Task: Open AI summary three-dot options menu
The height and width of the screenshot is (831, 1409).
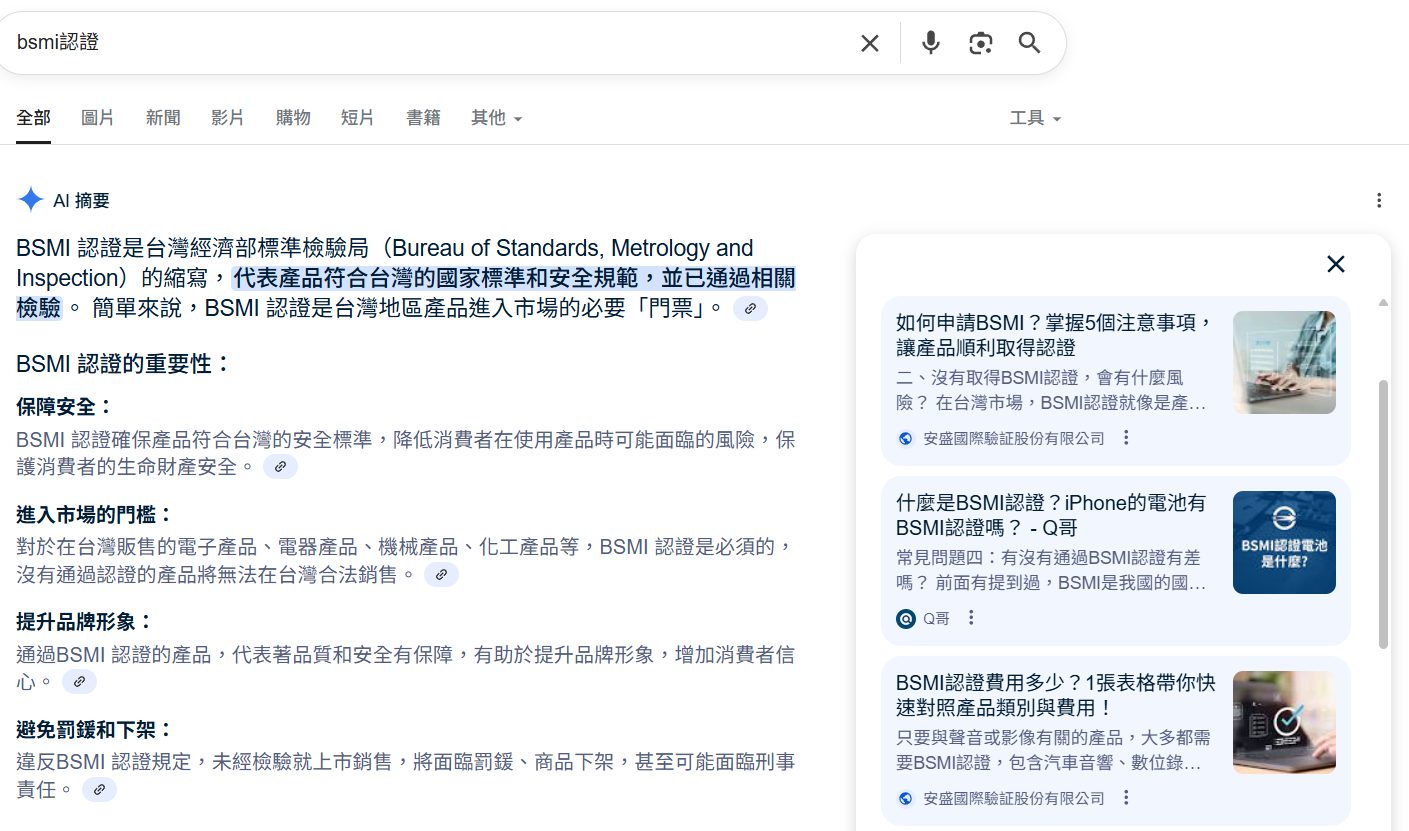Action: click(1380, 200)
